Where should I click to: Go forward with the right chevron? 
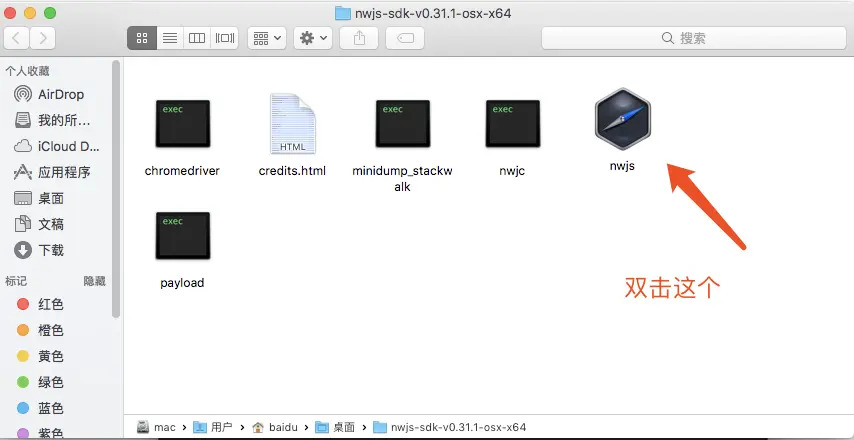[x=42, y=38]
